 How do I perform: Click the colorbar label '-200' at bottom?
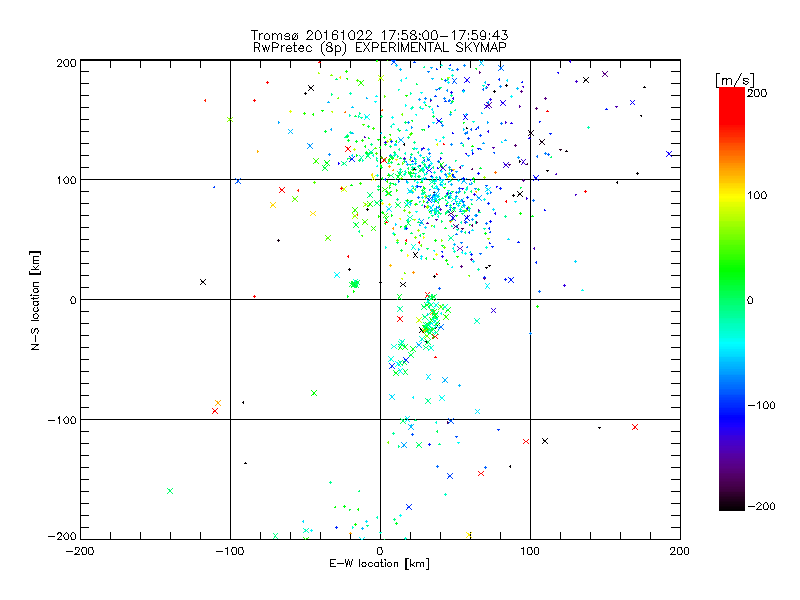(761, 506)
